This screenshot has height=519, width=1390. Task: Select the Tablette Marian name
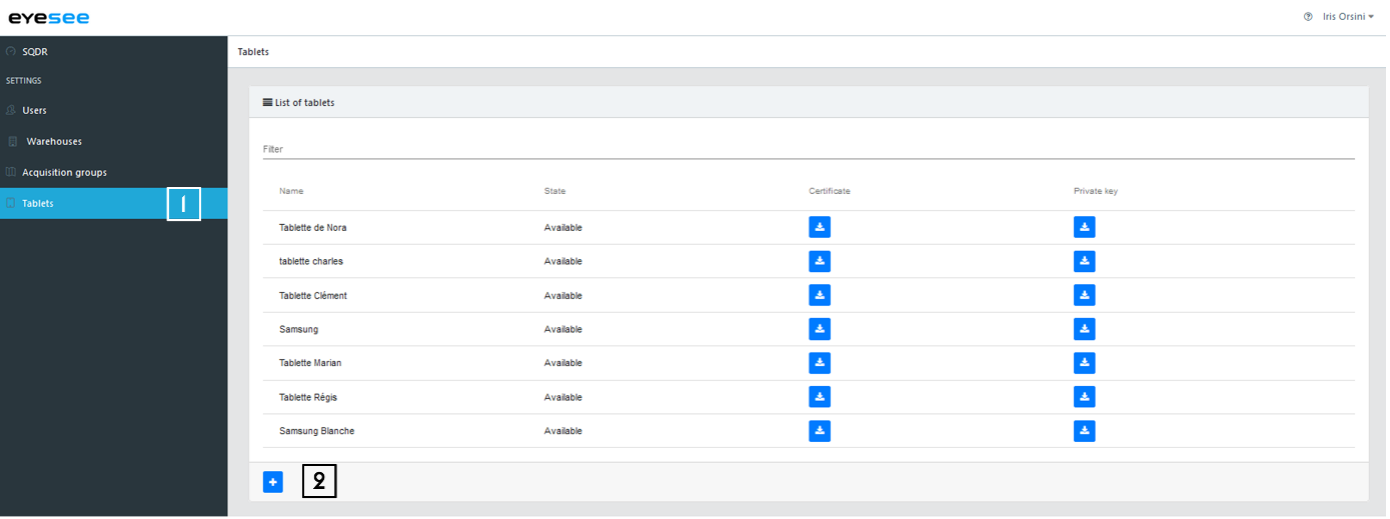pos(310,363)
